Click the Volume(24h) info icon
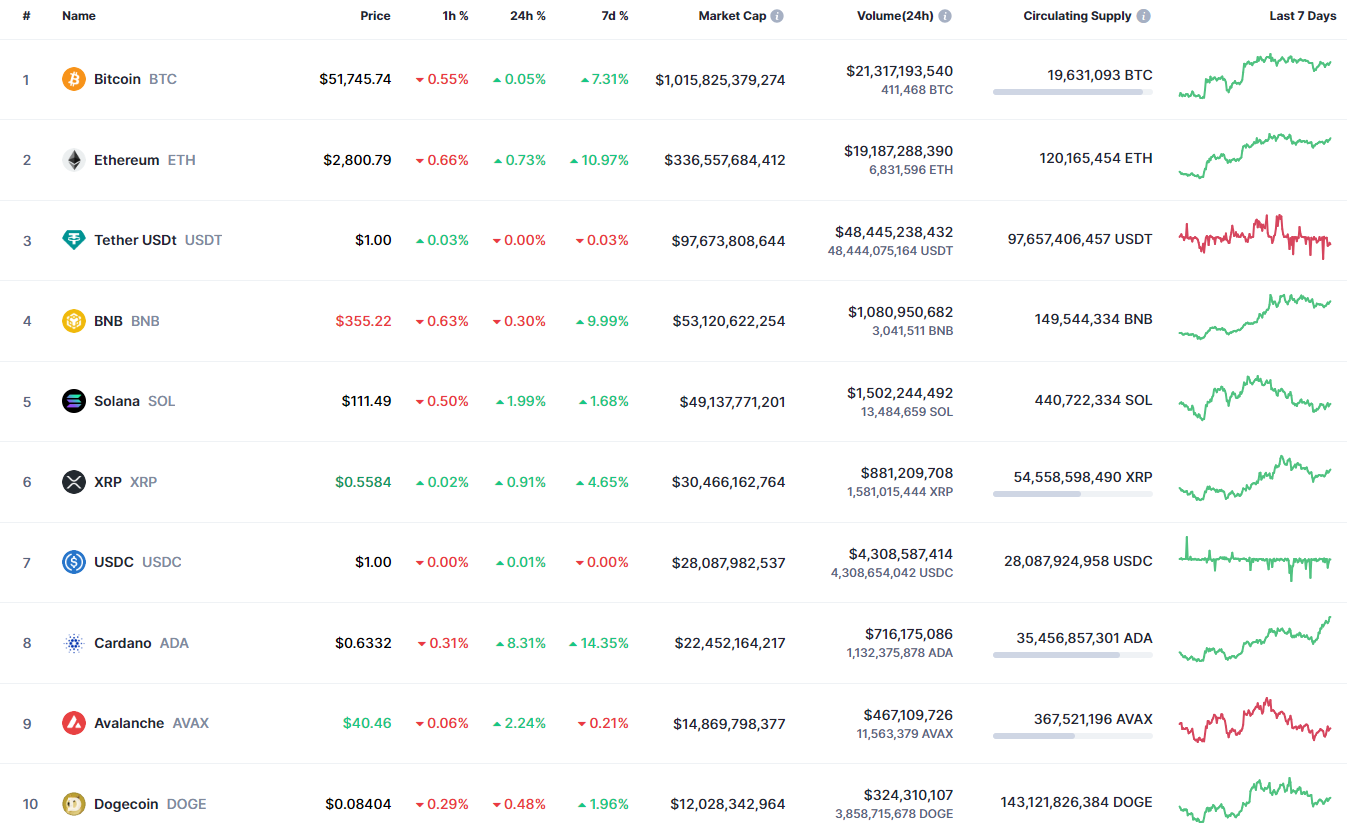This screenshot has width=1353, height=835. point(945,16)
